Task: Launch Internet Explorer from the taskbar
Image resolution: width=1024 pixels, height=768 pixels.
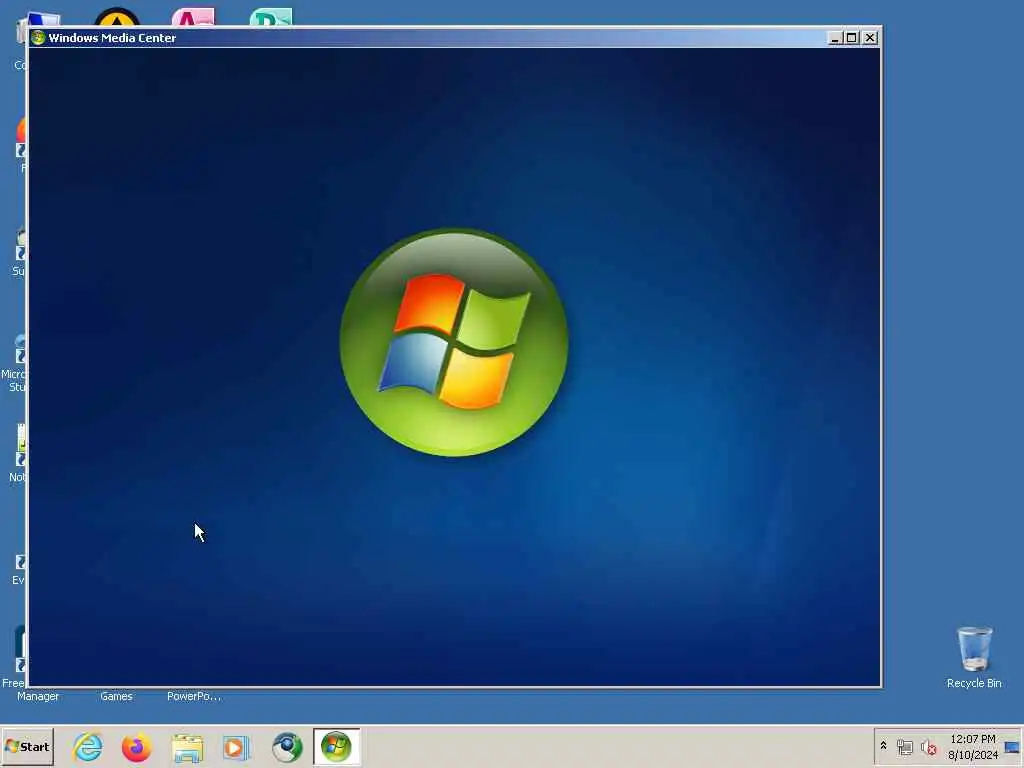Action: coord(88,746)
